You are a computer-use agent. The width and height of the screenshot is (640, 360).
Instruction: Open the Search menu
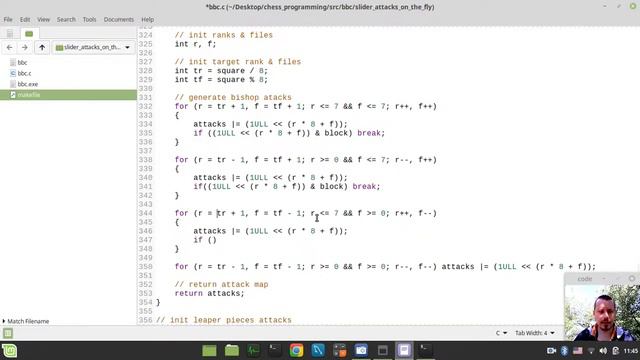pyautogui.click(x=66, y=20)
